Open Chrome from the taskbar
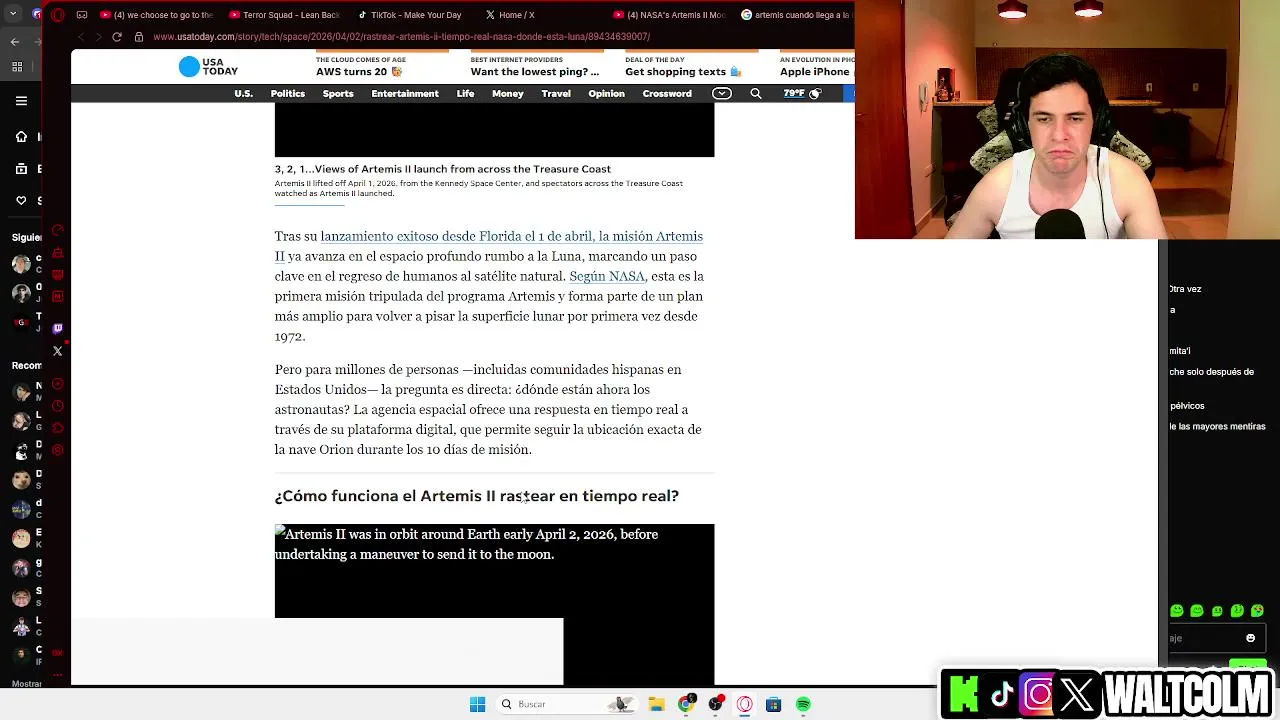The height and width of the screenshot is (720, 1280). tap(686, 704)
